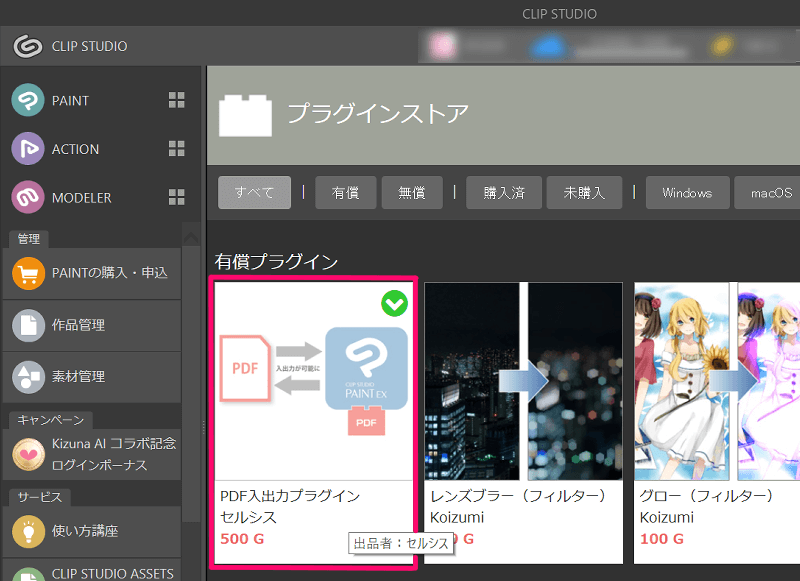Open PAINTの購入・申込 in the sidebar
This screenshot has width=800, height=581.
pos(92,273)
